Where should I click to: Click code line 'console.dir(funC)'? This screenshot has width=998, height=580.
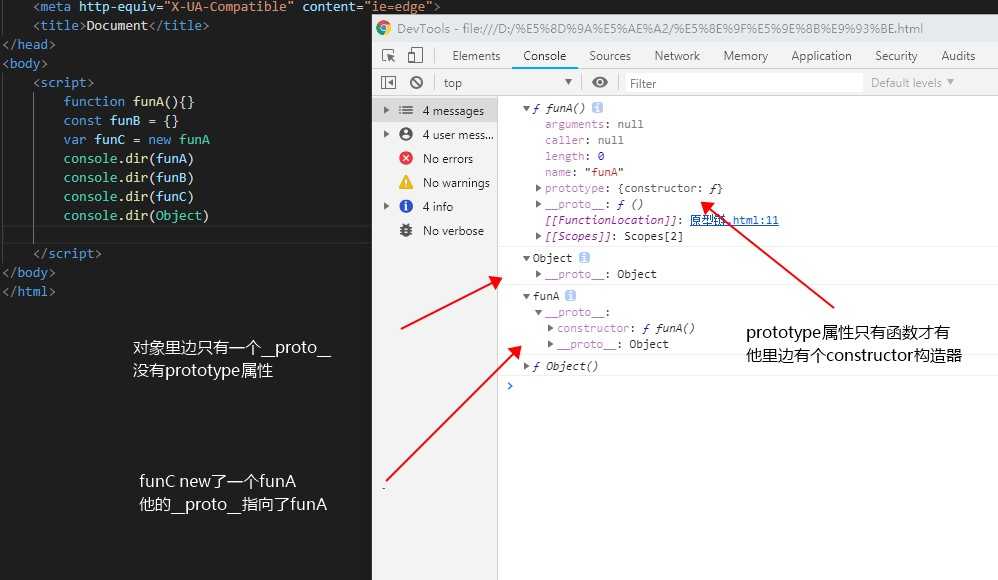tap(129, 197)
